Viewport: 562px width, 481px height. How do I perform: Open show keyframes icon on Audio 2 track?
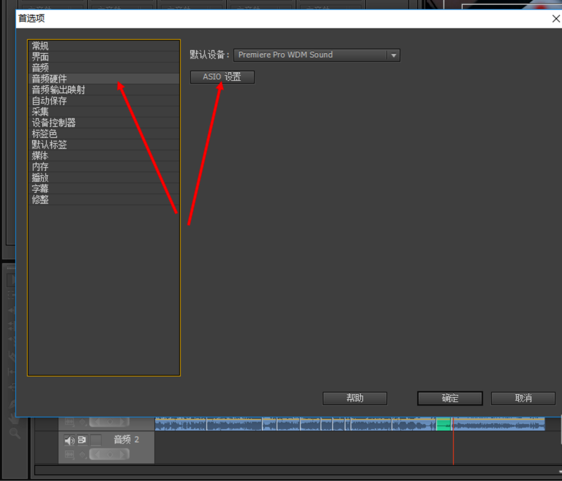(x=82, y=455)
